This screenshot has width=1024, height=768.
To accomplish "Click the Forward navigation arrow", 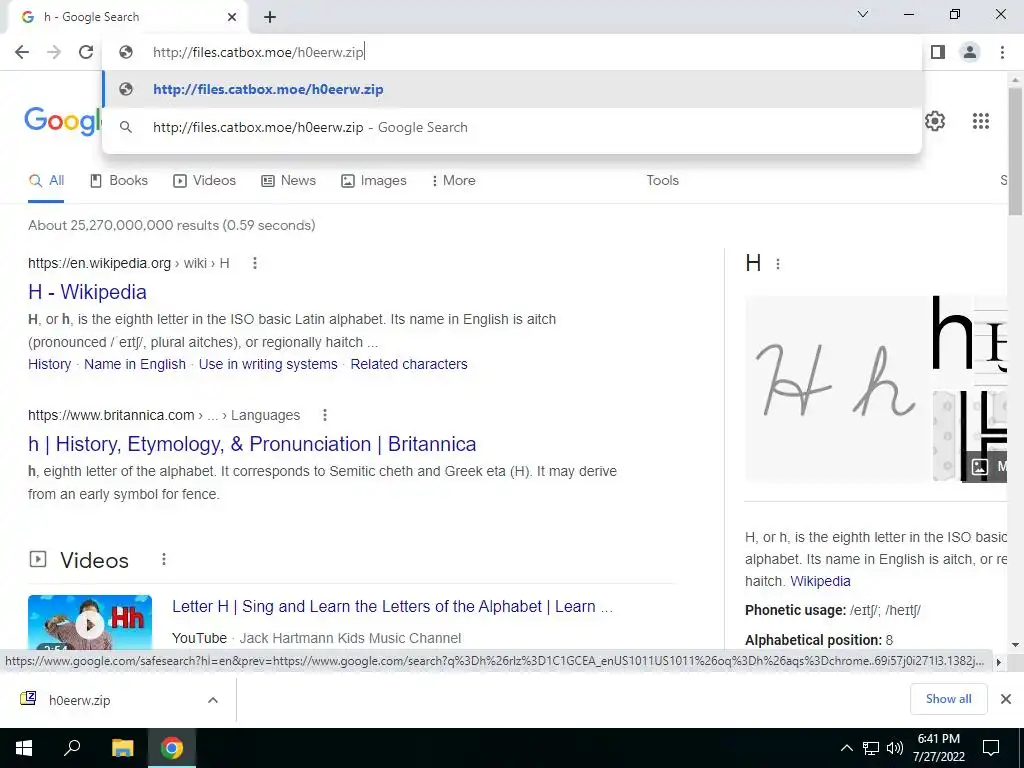I will point(54,52).
